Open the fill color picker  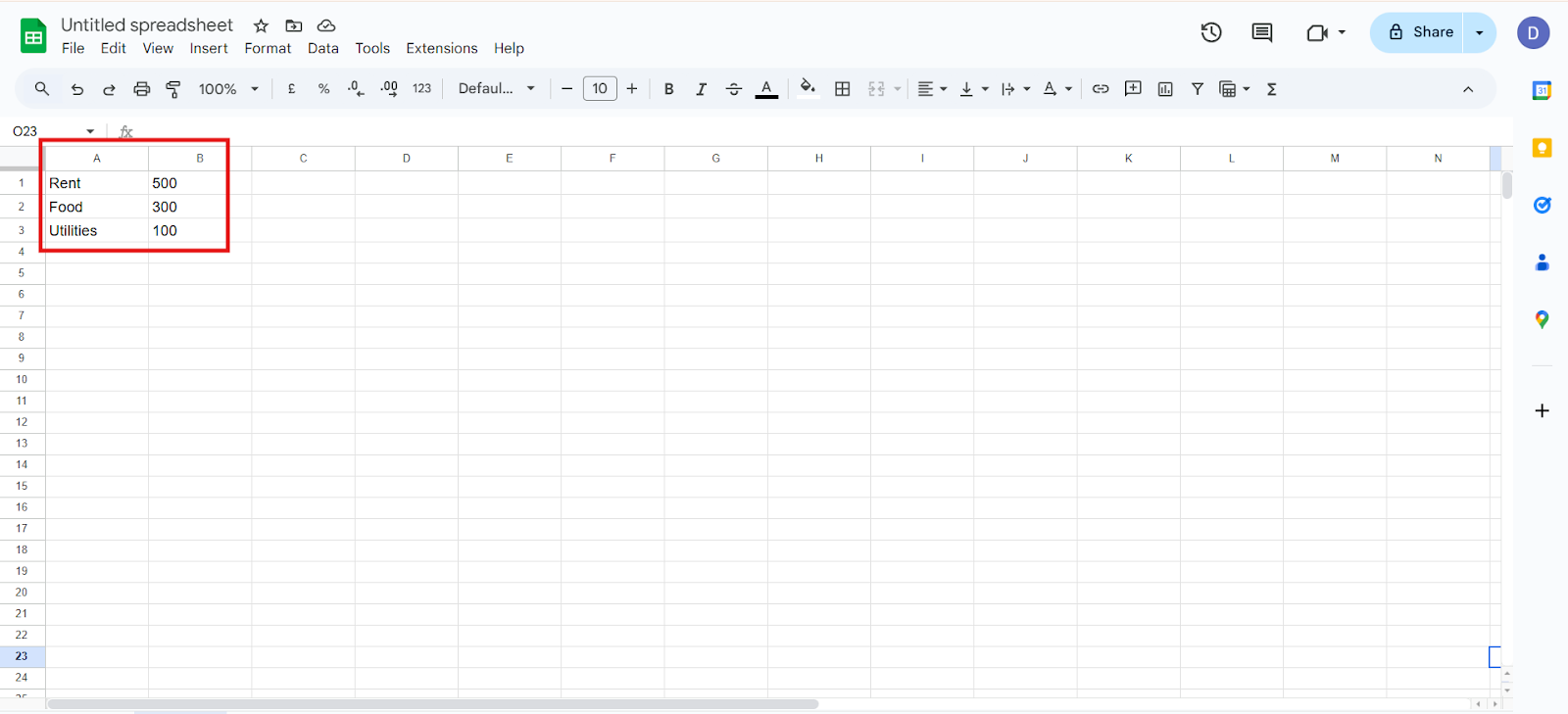pyautogui.click(x=808, y=88)
